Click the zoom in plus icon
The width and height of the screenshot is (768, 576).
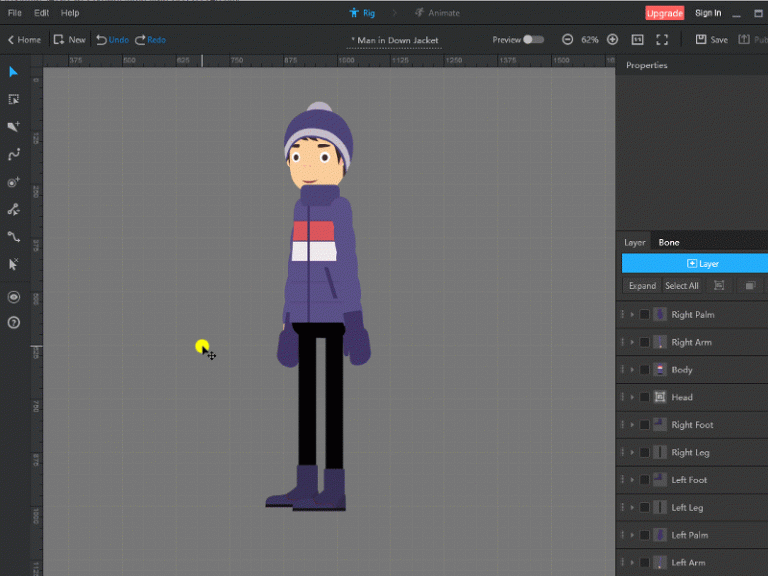pos(613,40)
